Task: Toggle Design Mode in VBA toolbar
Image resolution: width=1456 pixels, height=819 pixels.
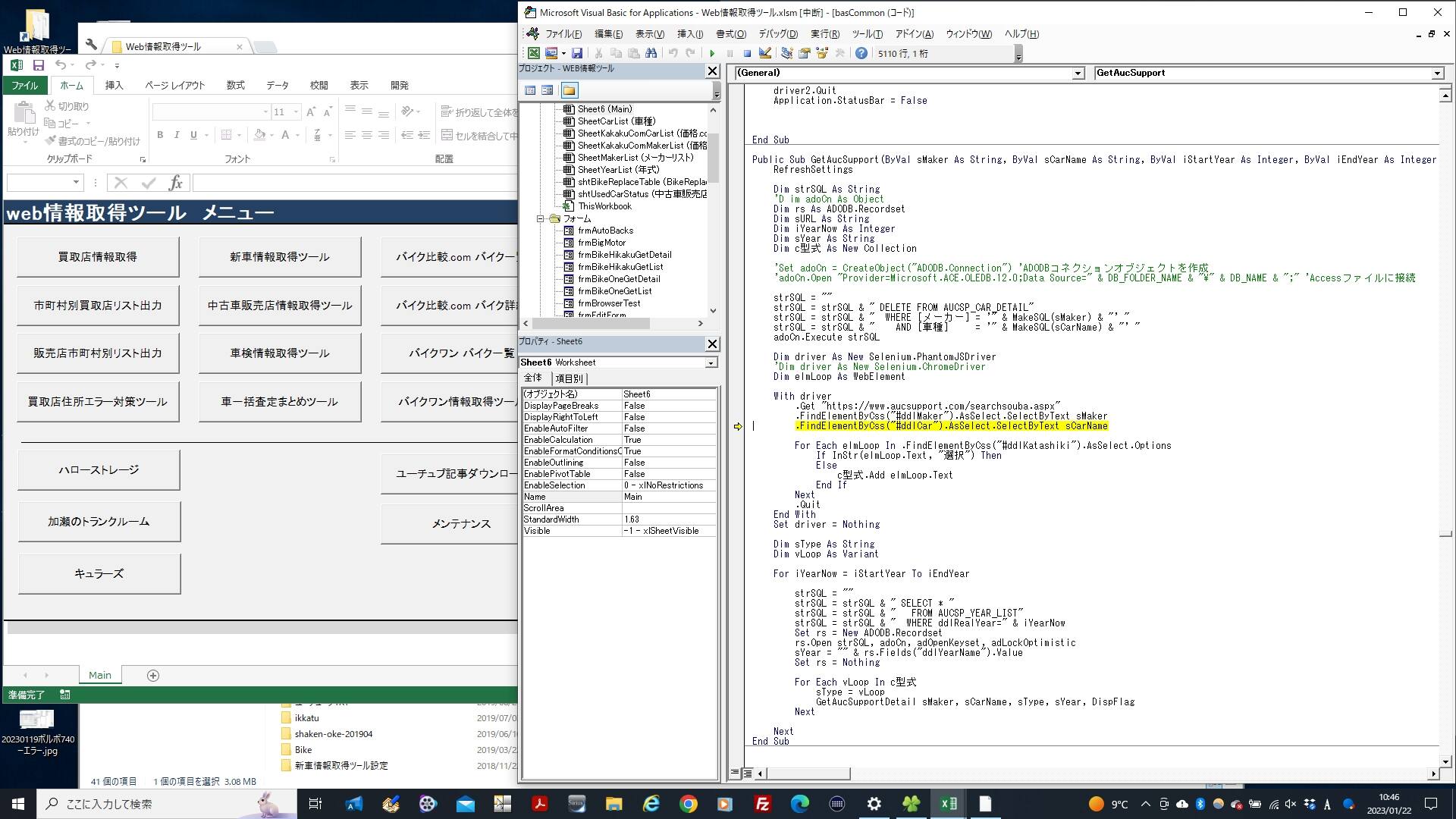Action: pyautogui.click(x=765, y=53)
